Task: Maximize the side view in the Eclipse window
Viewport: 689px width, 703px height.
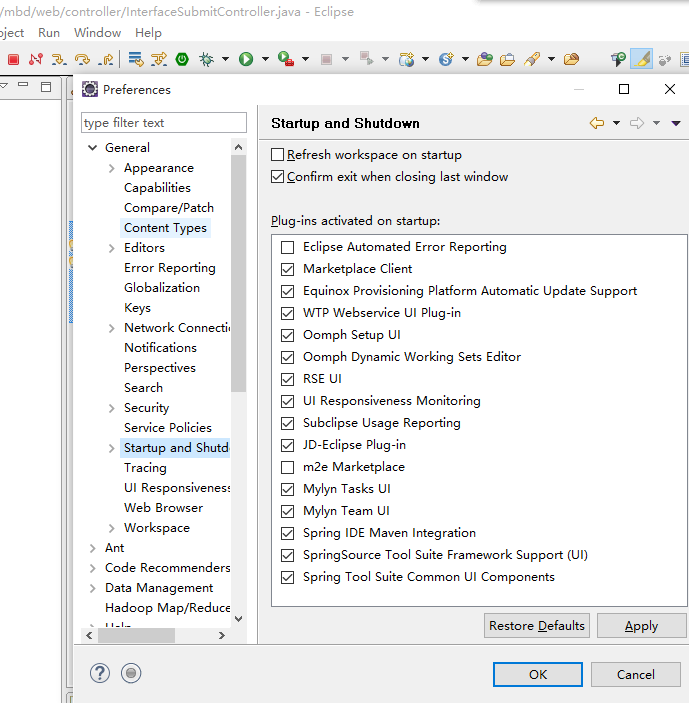Action: pyautogui.click(x=46, y=87)
